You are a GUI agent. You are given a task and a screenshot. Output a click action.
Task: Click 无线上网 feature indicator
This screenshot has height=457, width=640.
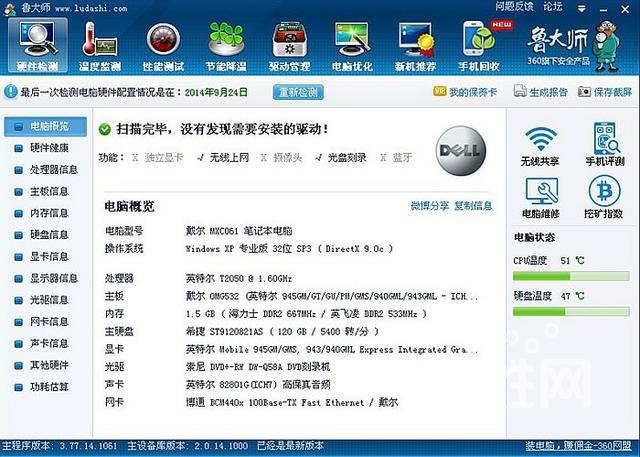point(223,158)
